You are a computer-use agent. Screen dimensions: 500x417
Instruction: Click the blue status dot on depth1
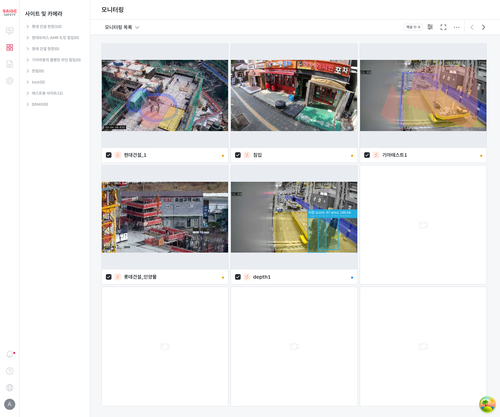click(x=352, y=278)
